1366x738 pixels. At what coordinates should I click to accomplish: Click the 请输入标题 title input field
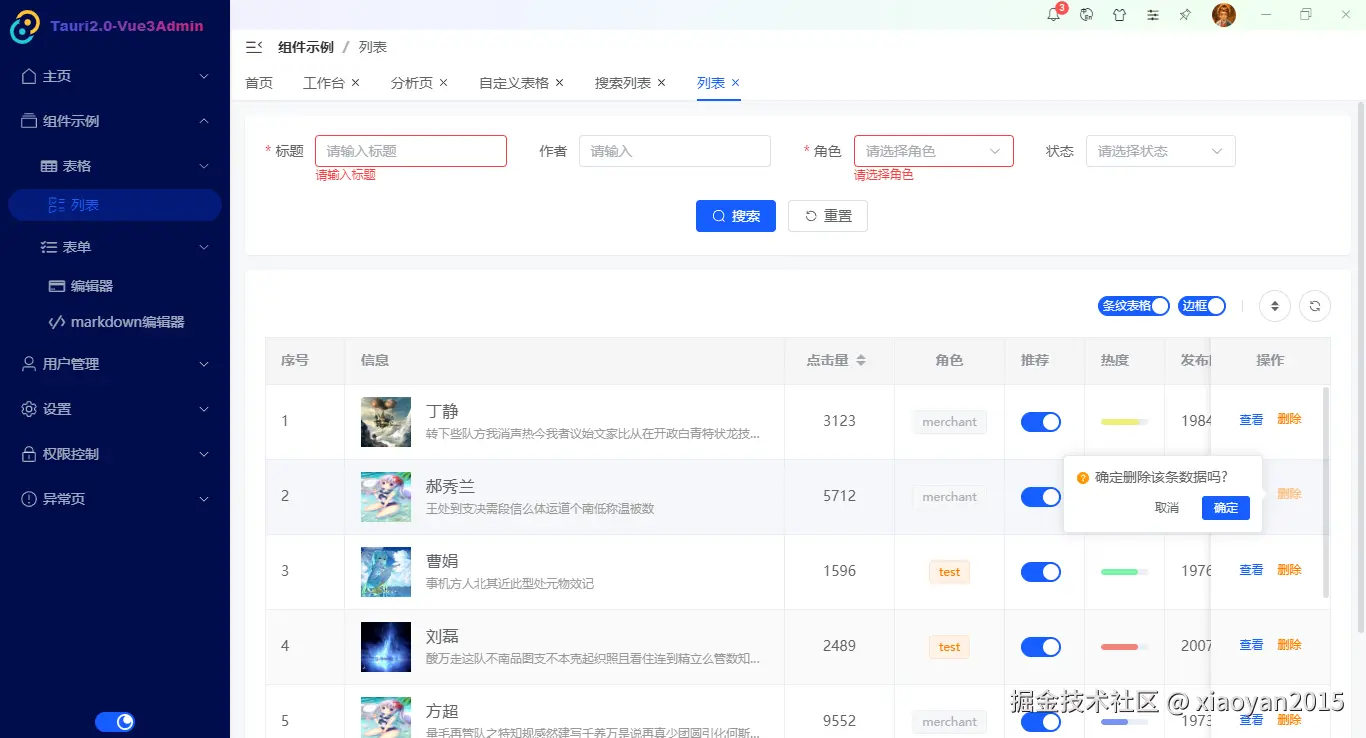[x=410, y=150]
